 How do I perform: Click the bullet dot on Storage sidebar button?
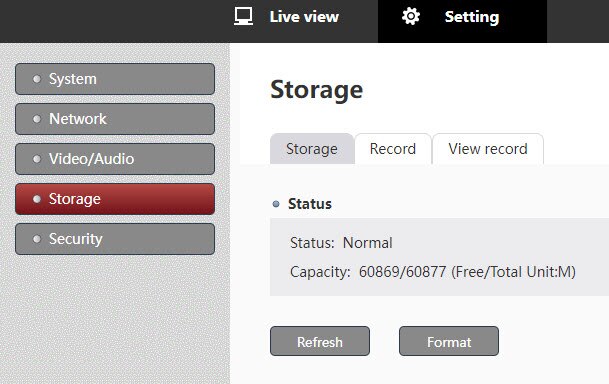point(37,199)
